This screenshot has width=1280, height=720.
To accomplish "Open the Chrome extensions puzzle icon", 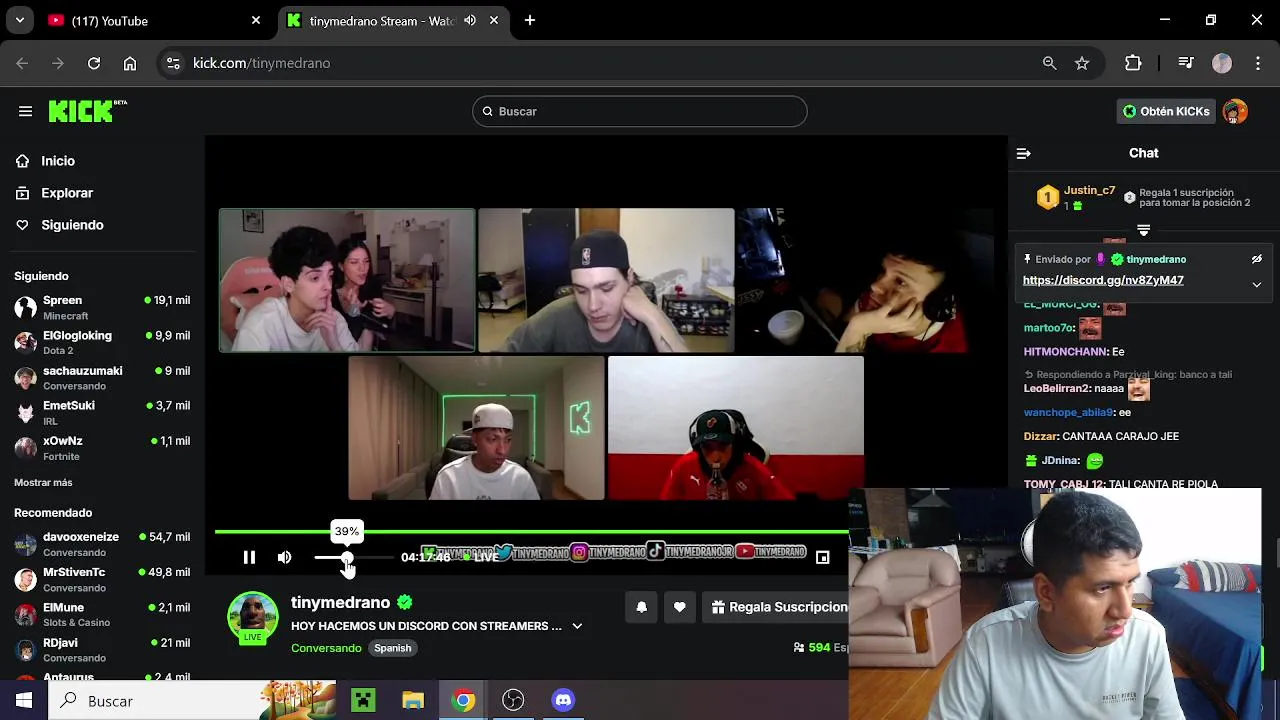I will pos(1133,63).
